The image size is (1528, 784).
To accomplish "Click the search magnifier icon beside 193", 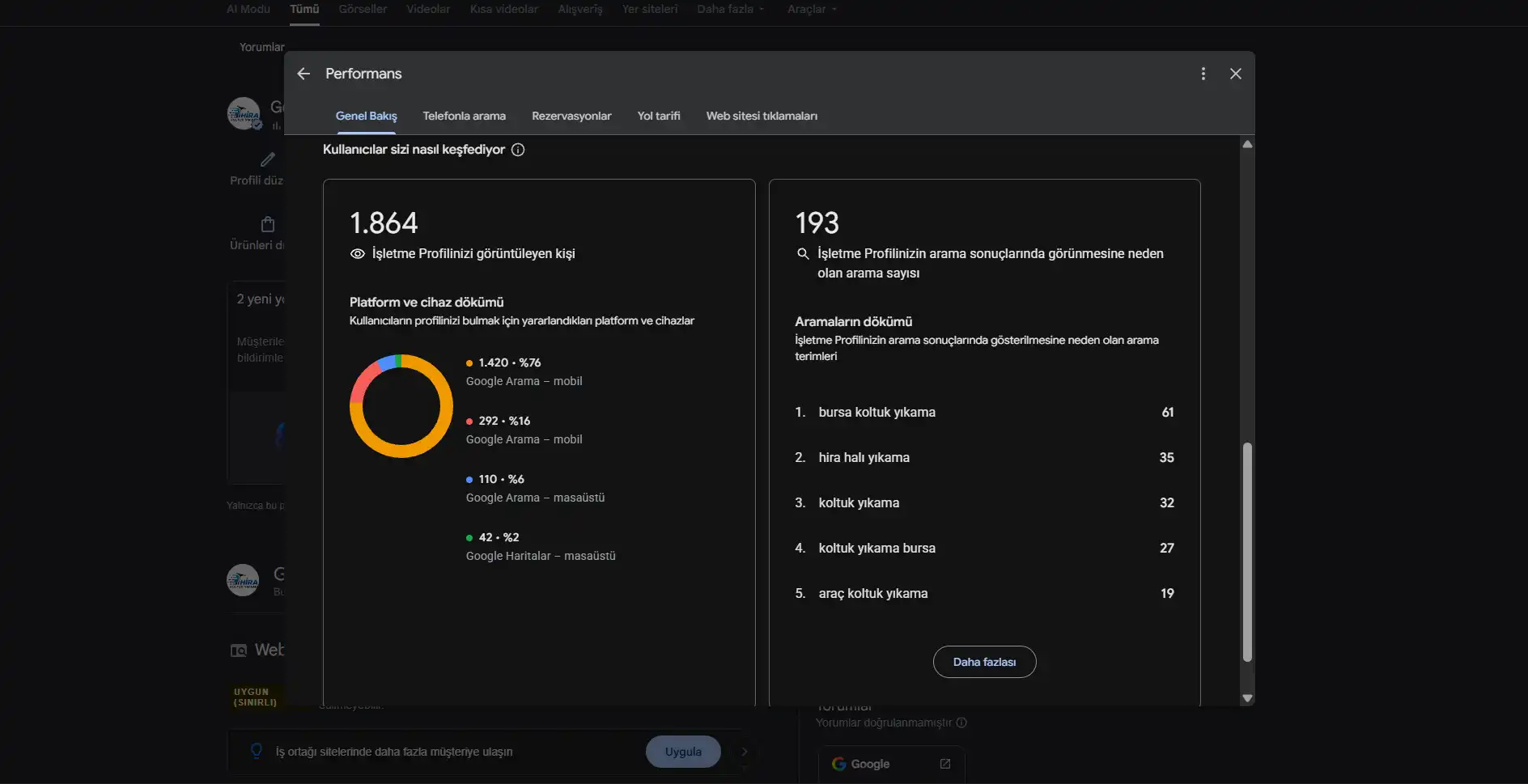I will 803,254.
